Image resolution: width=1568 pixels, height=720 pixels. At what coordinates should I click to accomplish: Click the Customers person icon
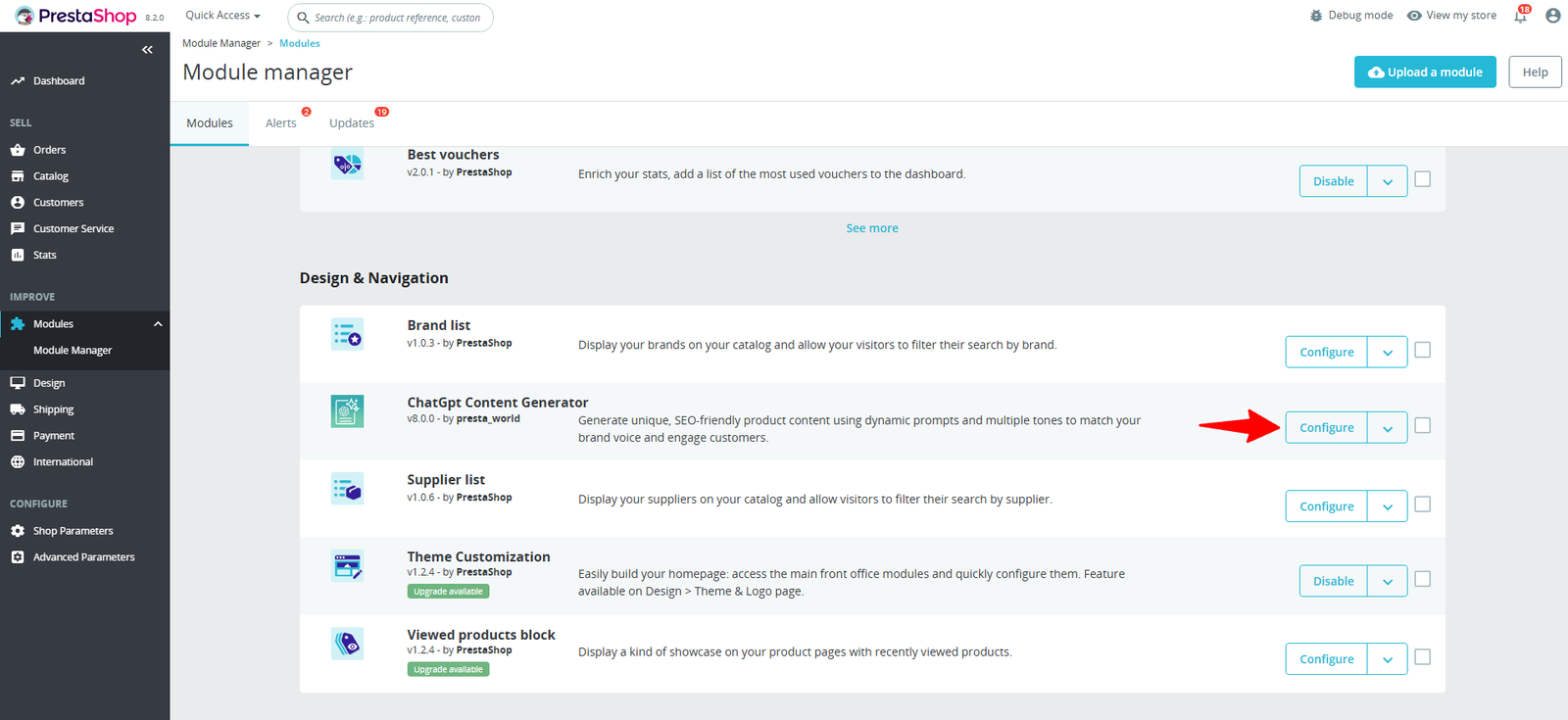(x=18, y=203)
